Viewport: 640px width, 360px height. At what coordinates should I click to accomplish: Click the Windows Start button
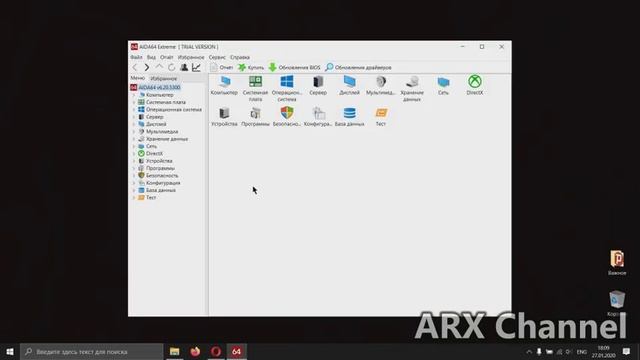click(10, 351)
